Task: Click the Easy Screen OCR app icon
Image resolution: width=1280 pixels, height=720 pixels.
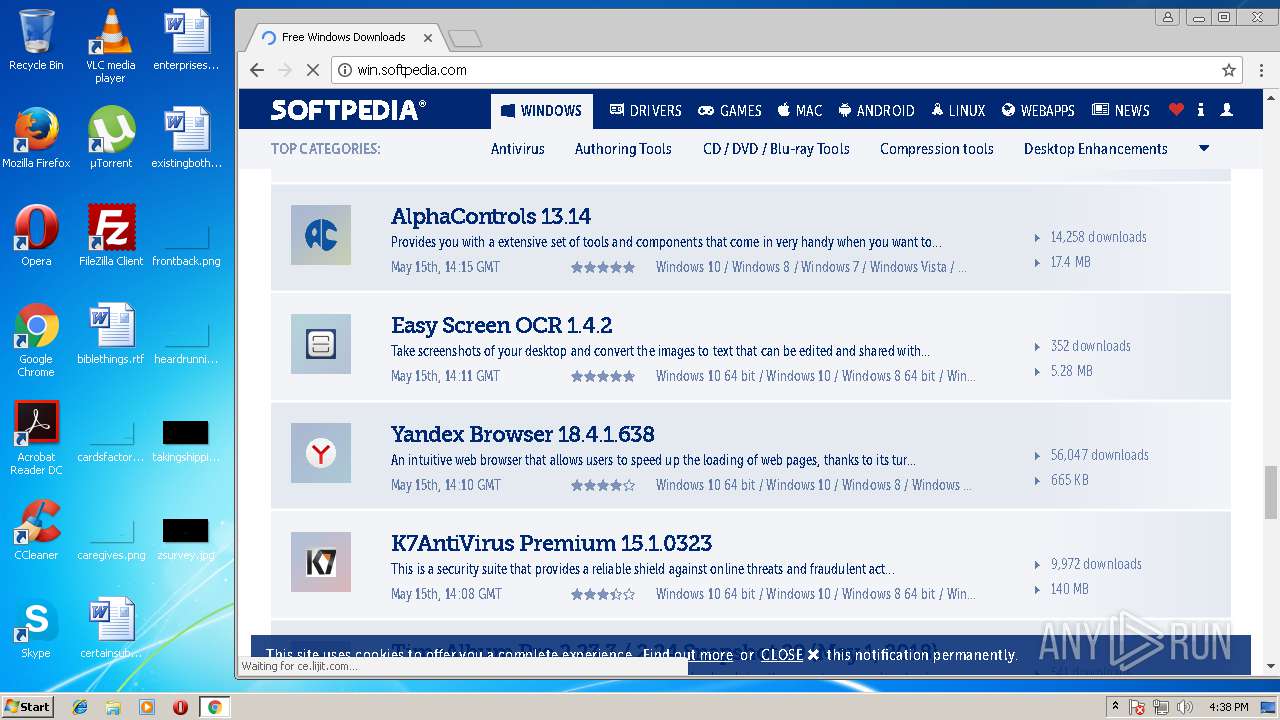Action: pyautogui.click(x=321, y=344)
